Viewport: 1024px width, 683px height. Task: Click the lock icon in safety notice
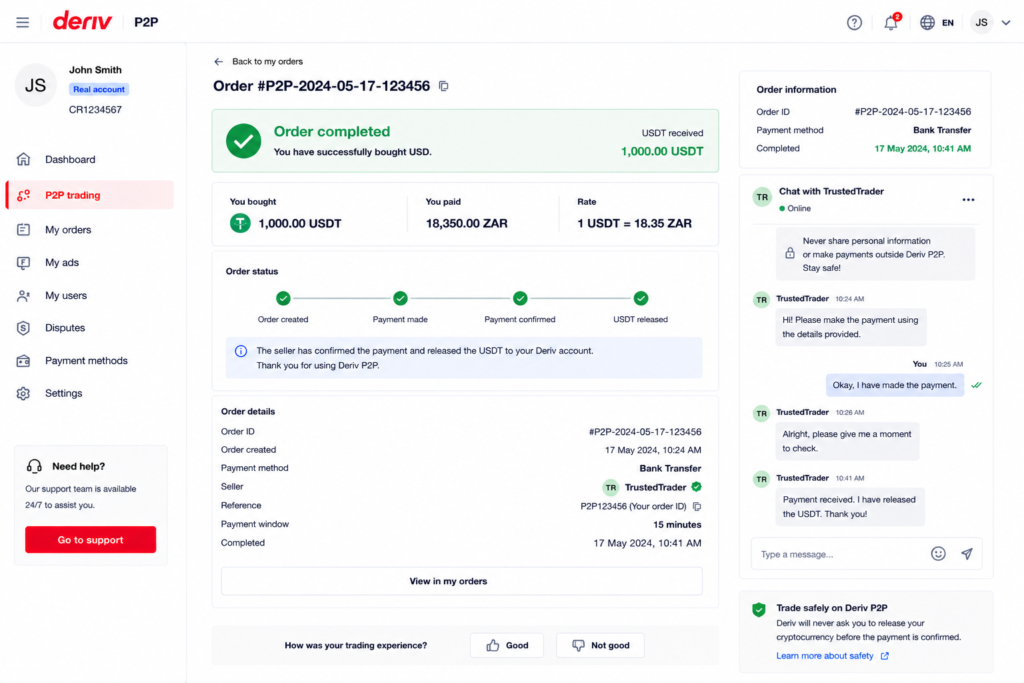(x=790, y=253)
